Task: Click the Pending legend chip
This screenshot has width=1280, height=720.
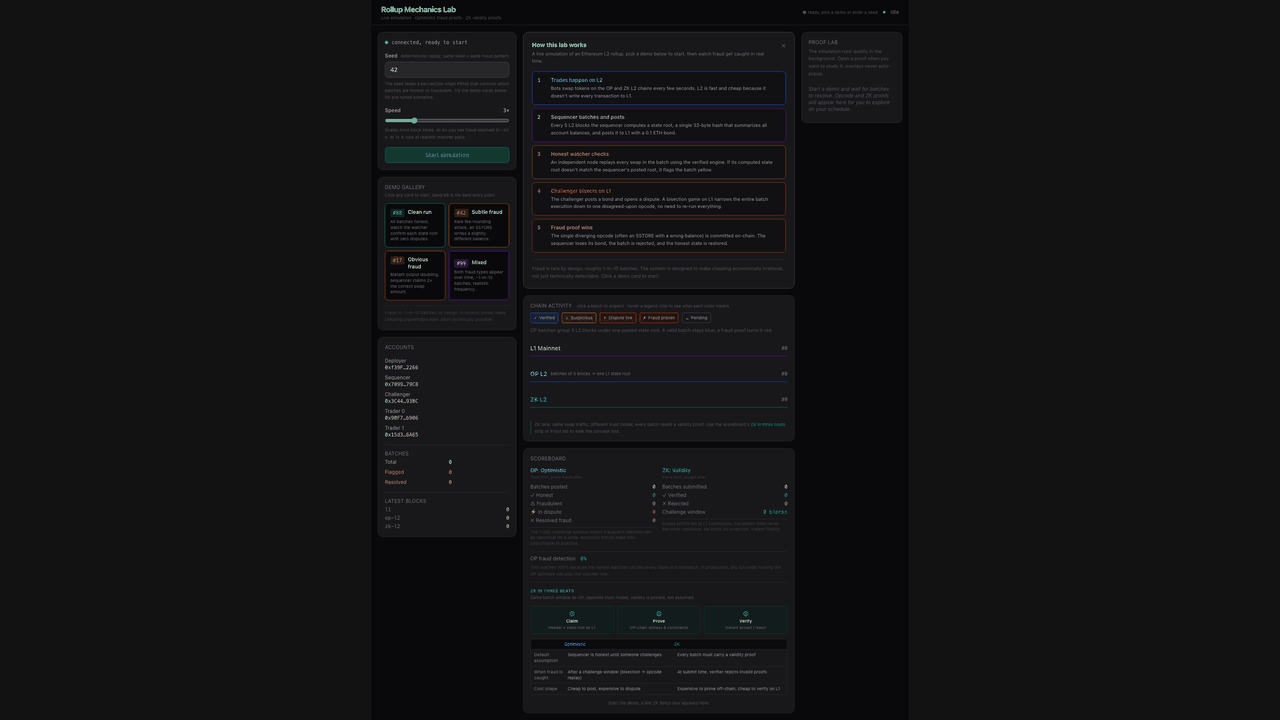Action: [x=696, y=318]
